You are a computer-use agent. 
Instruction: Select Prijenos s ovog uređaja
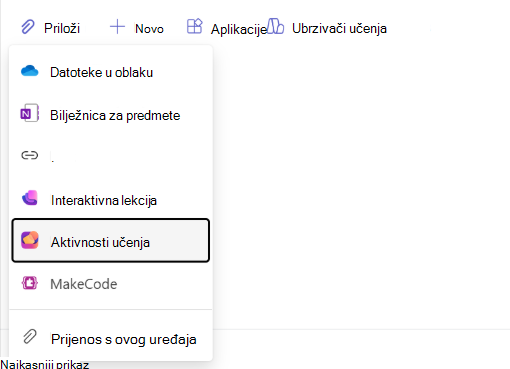click(x=123, y=339)
